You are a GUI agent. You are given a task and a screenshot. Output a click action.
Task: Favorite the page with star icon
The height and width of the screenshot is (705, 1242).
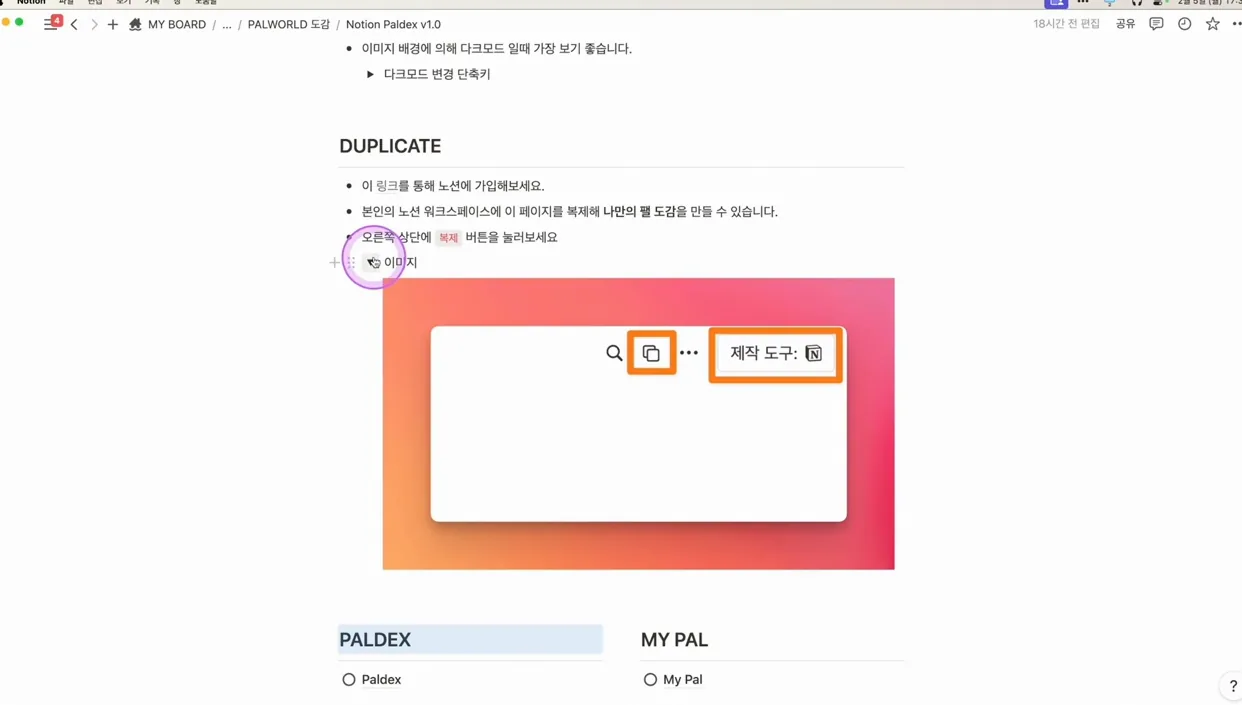(x=1212, y=24)
